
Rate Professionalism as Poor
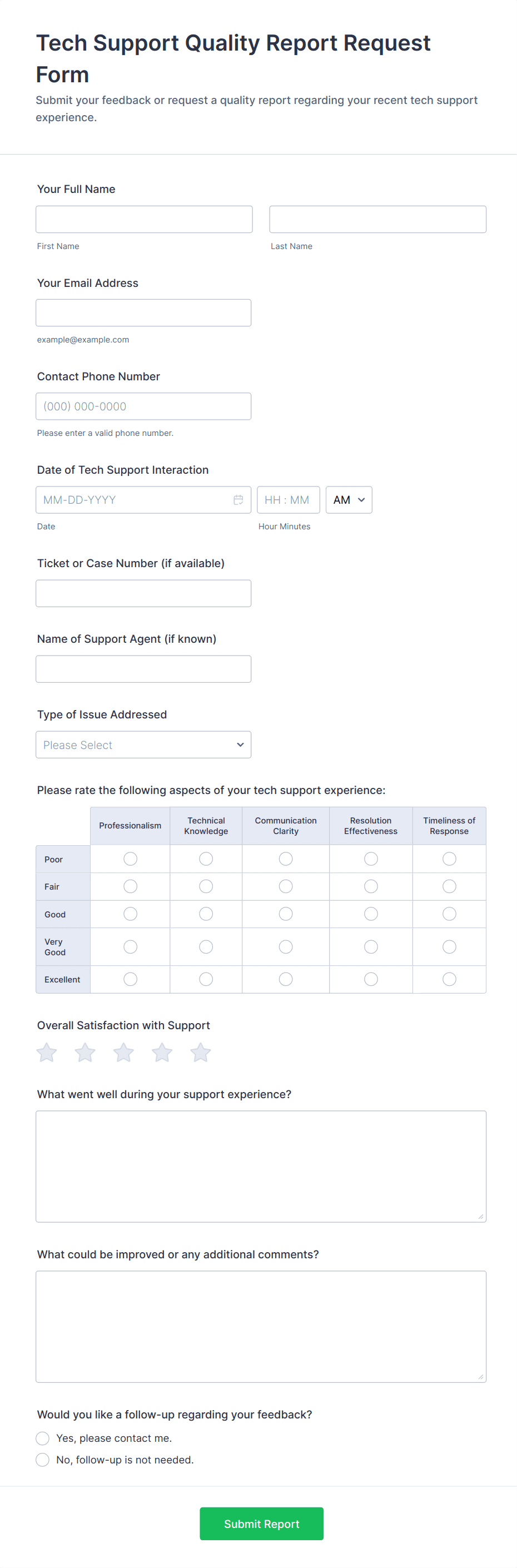pyautogui.click(x=130, y=859)
